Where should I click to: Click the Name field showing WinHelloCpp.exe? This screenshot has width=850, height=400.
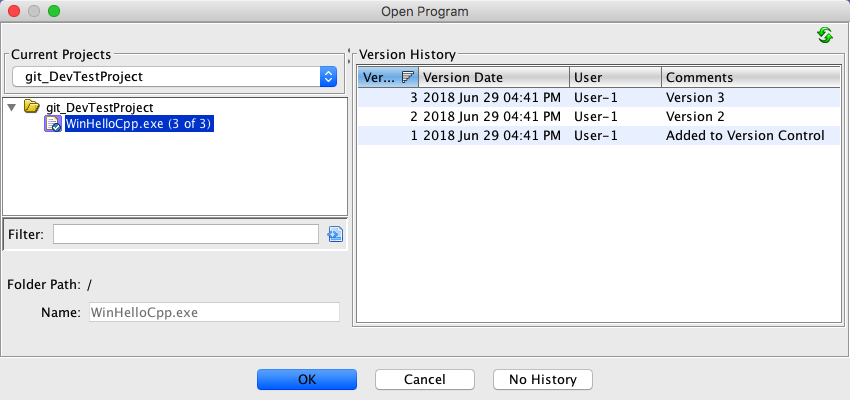pos(214,312)
